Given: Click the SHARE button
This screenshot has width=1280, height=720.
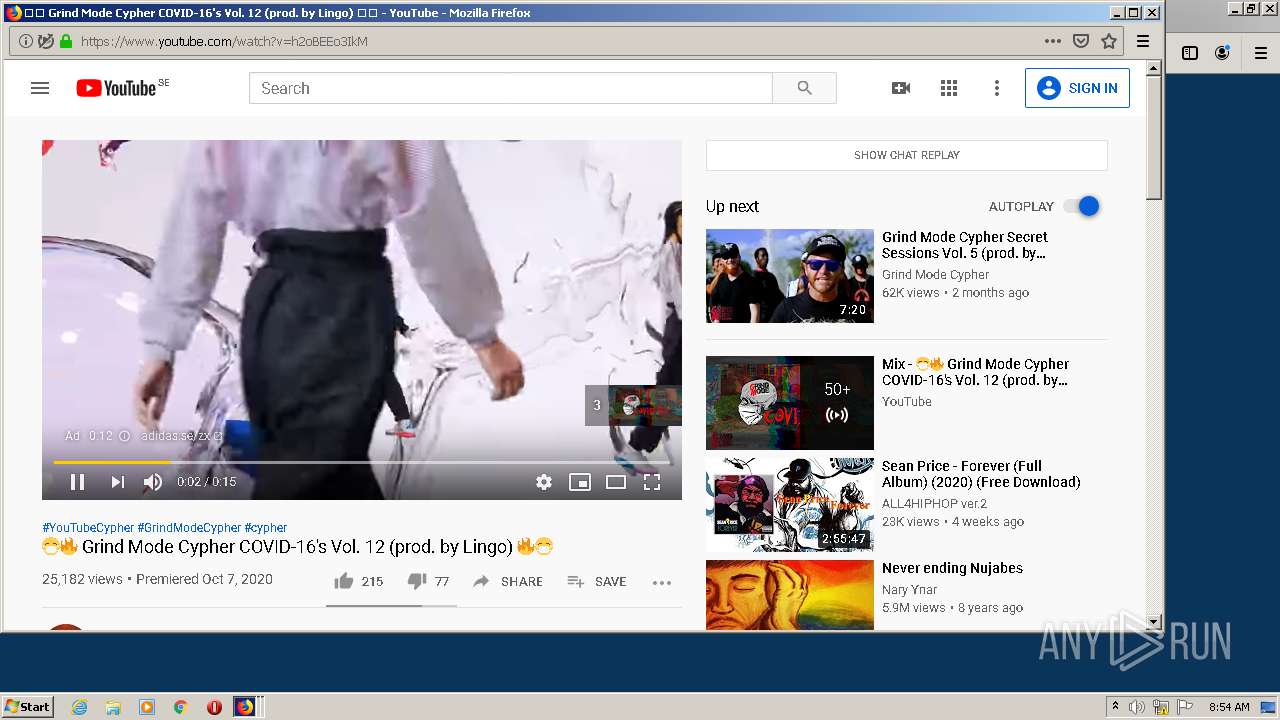Looking at the screenshot, I should tap(508, 581).
